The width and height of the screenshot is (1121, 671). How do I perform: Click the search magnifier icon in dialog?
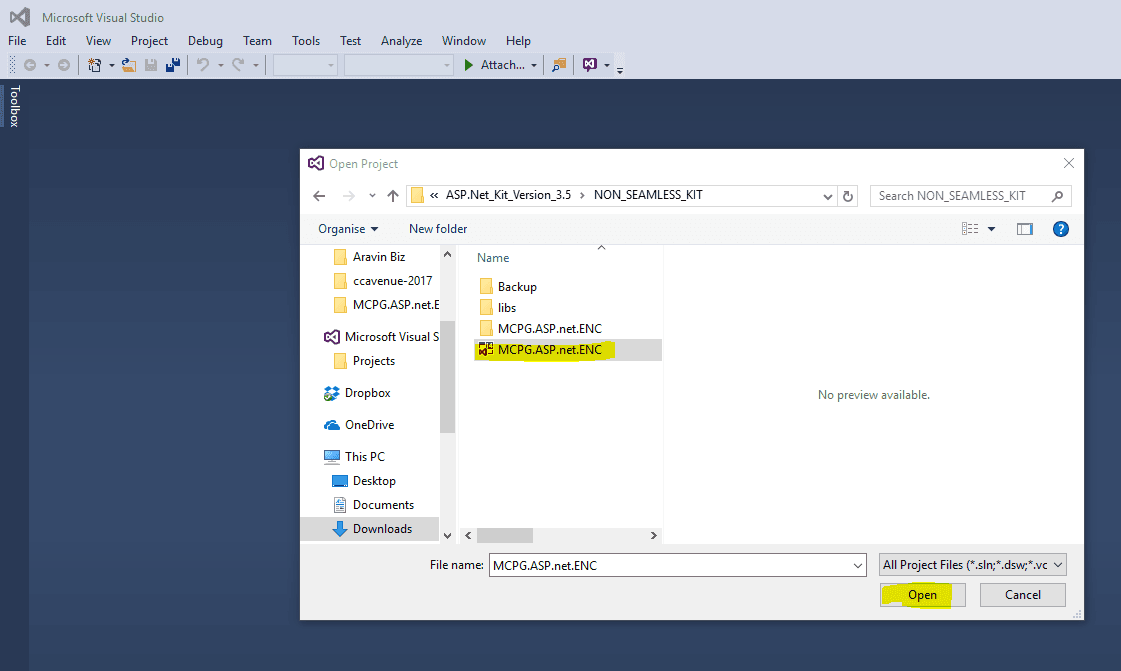(x=1057, y=196)
